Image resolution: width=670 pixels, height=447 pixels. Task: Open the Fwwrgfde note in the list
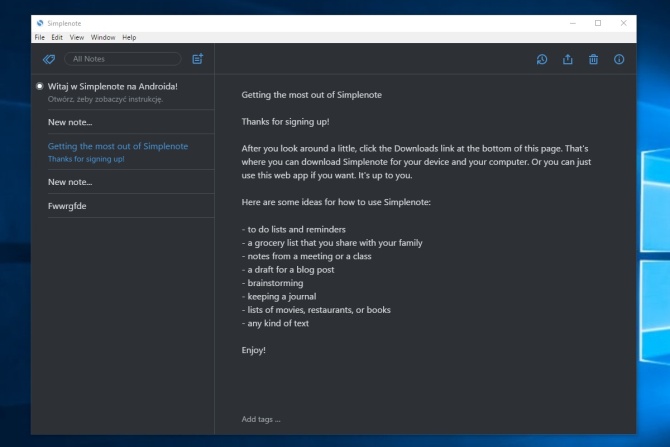68,206
